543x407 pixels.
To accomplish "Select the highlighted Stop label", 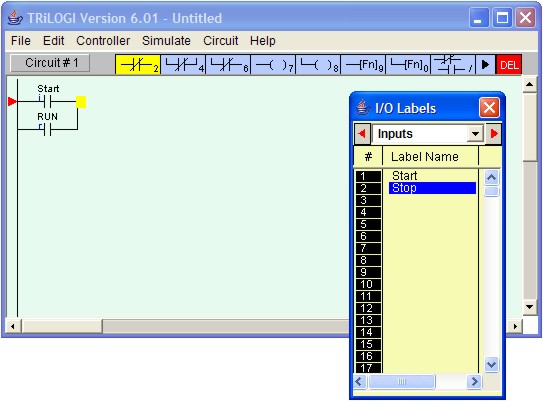I will pos(432,188).
